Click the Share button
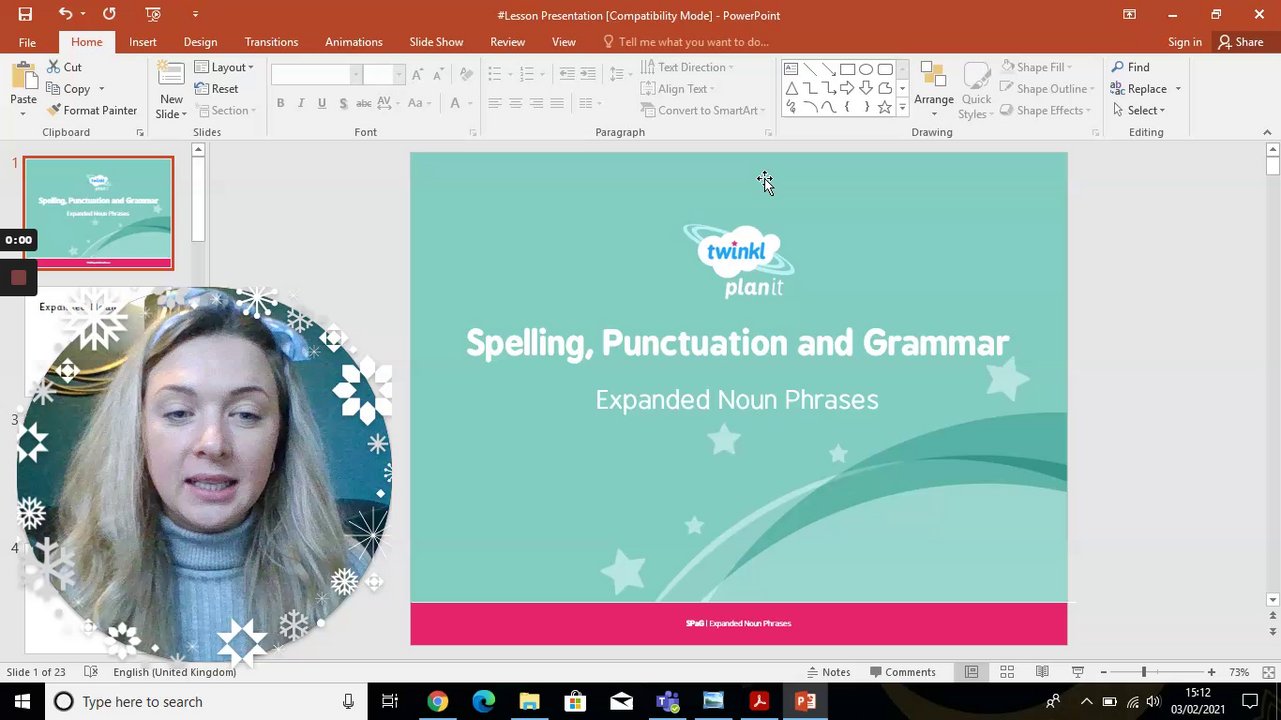 (1240, 42)
